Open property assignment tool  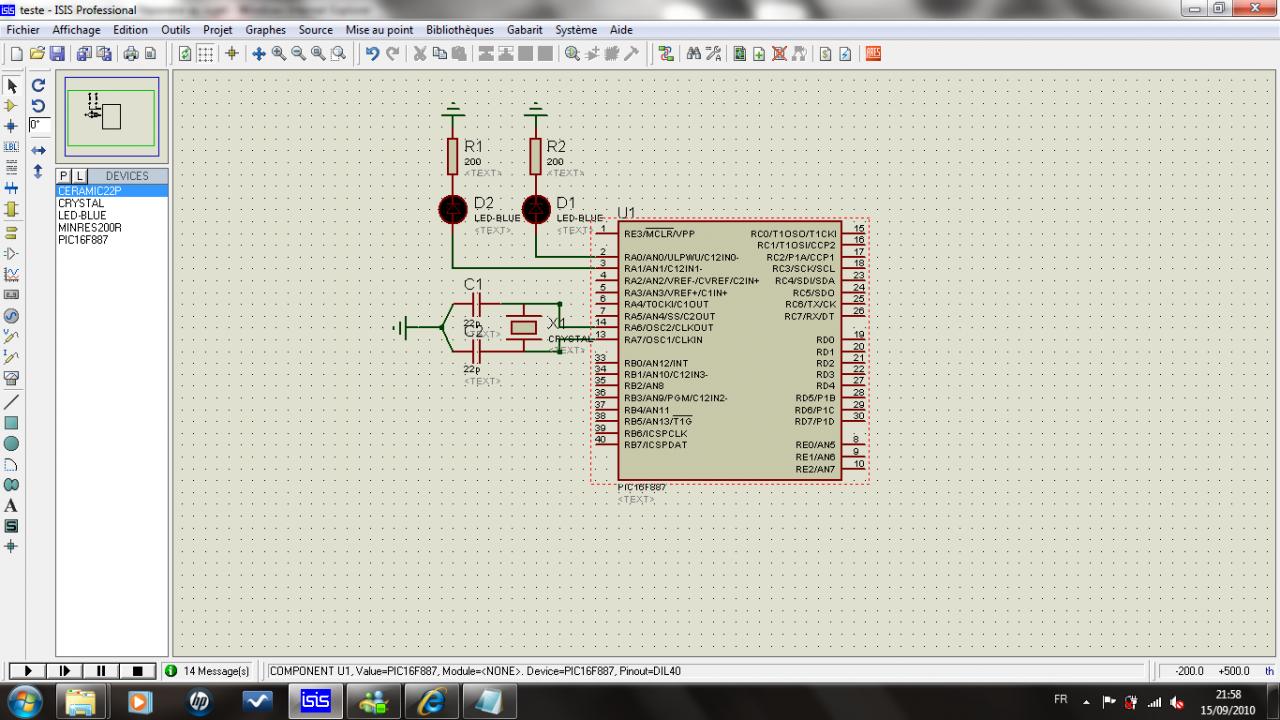click(x=713, y=53)
